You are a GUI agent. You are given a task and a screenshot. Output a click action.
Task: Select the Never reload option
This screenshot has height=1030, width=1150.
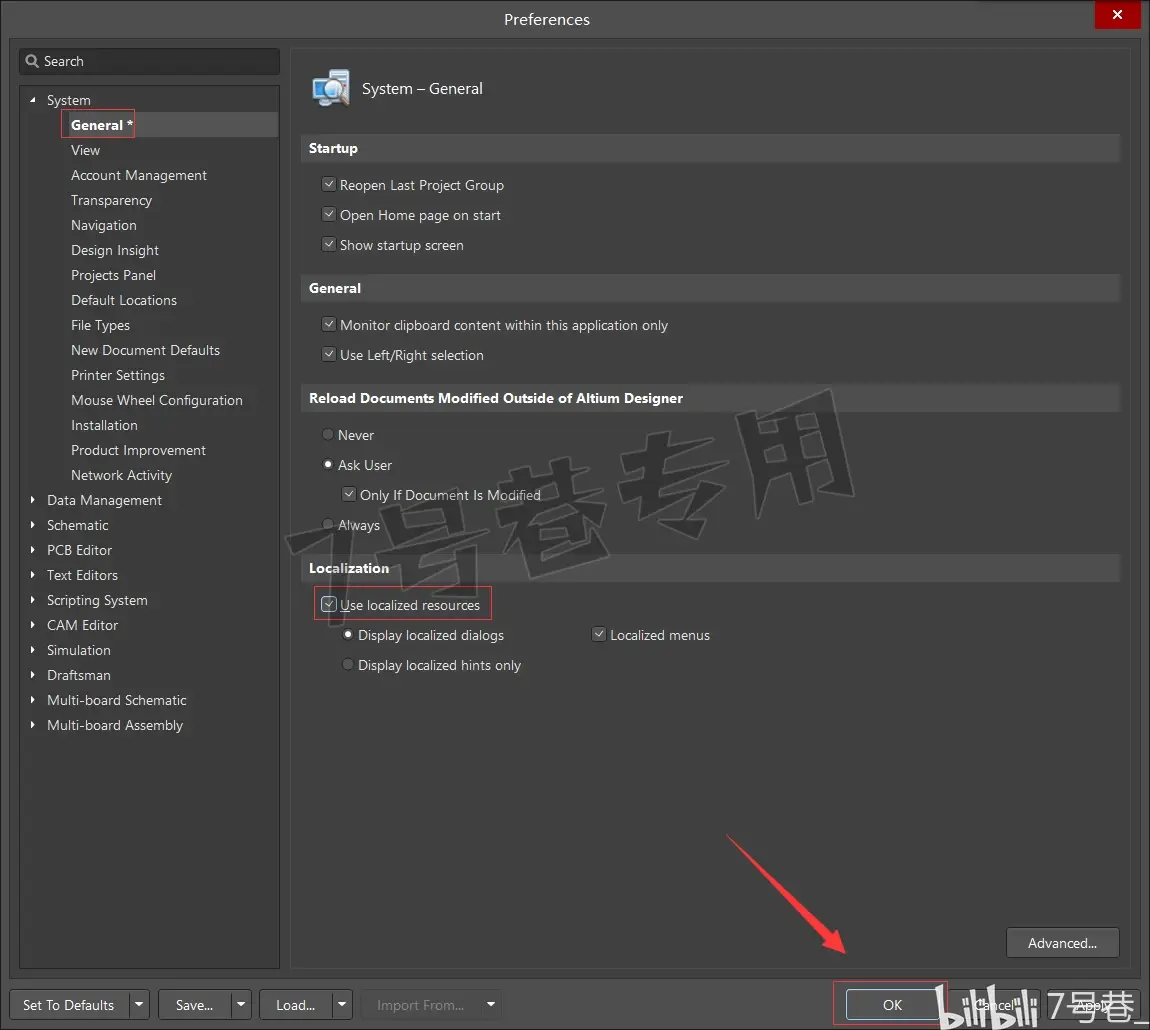click(328, 435)
